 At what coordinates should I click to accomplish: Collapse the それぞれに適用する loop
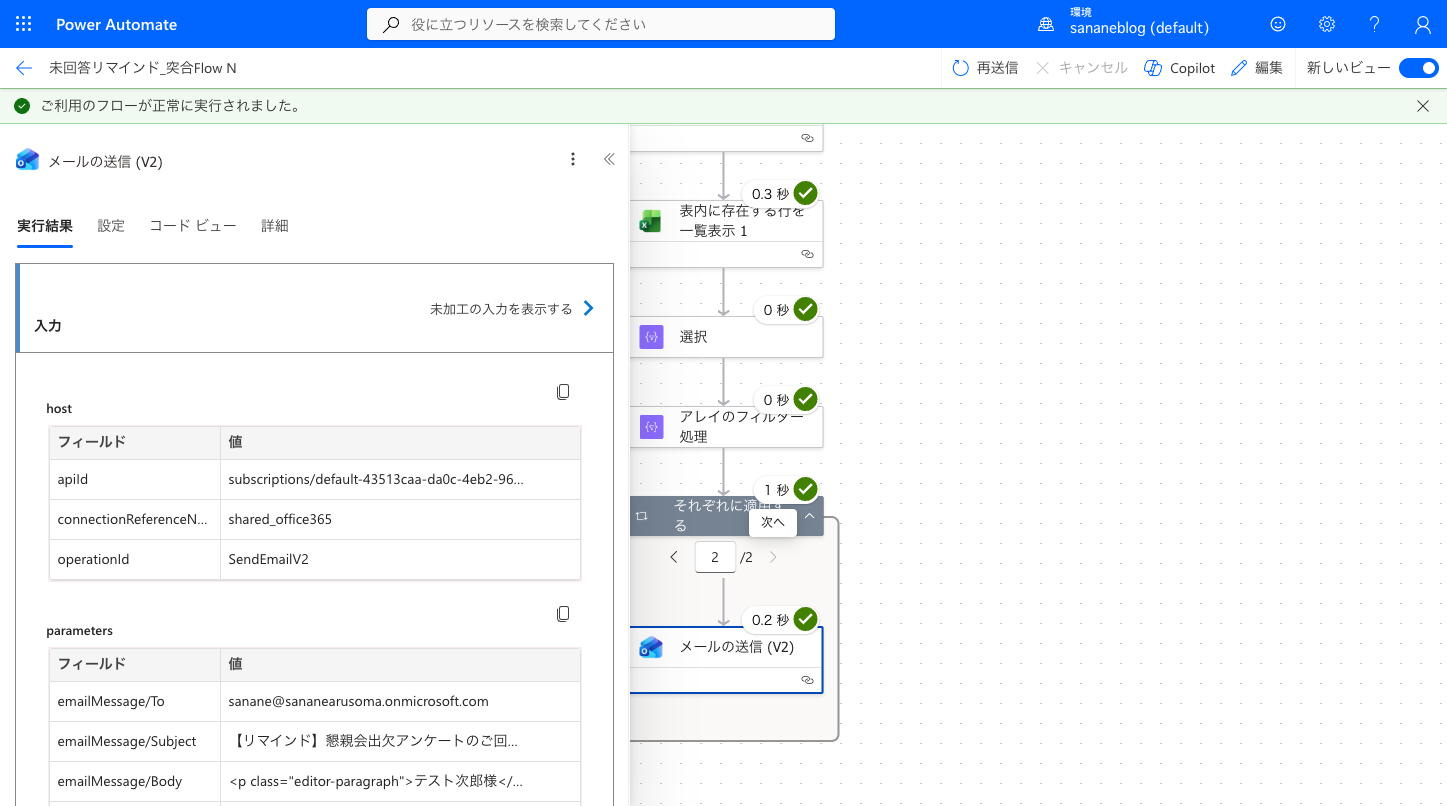tap(810, 516)
